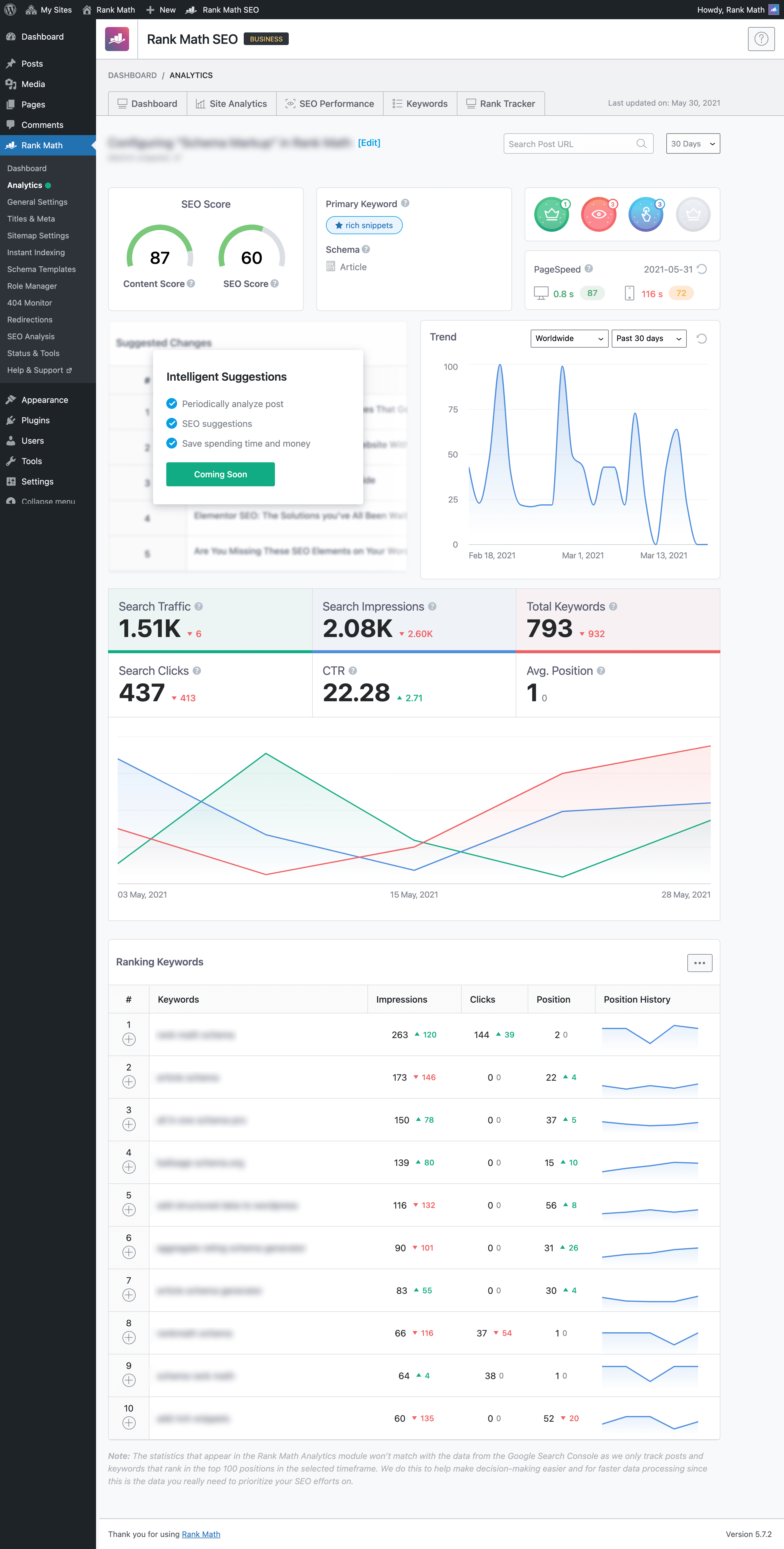Click the Avg. Position help icon
Screen dimensions: 784x1549
pyautogui.click(x=601, y=671)
